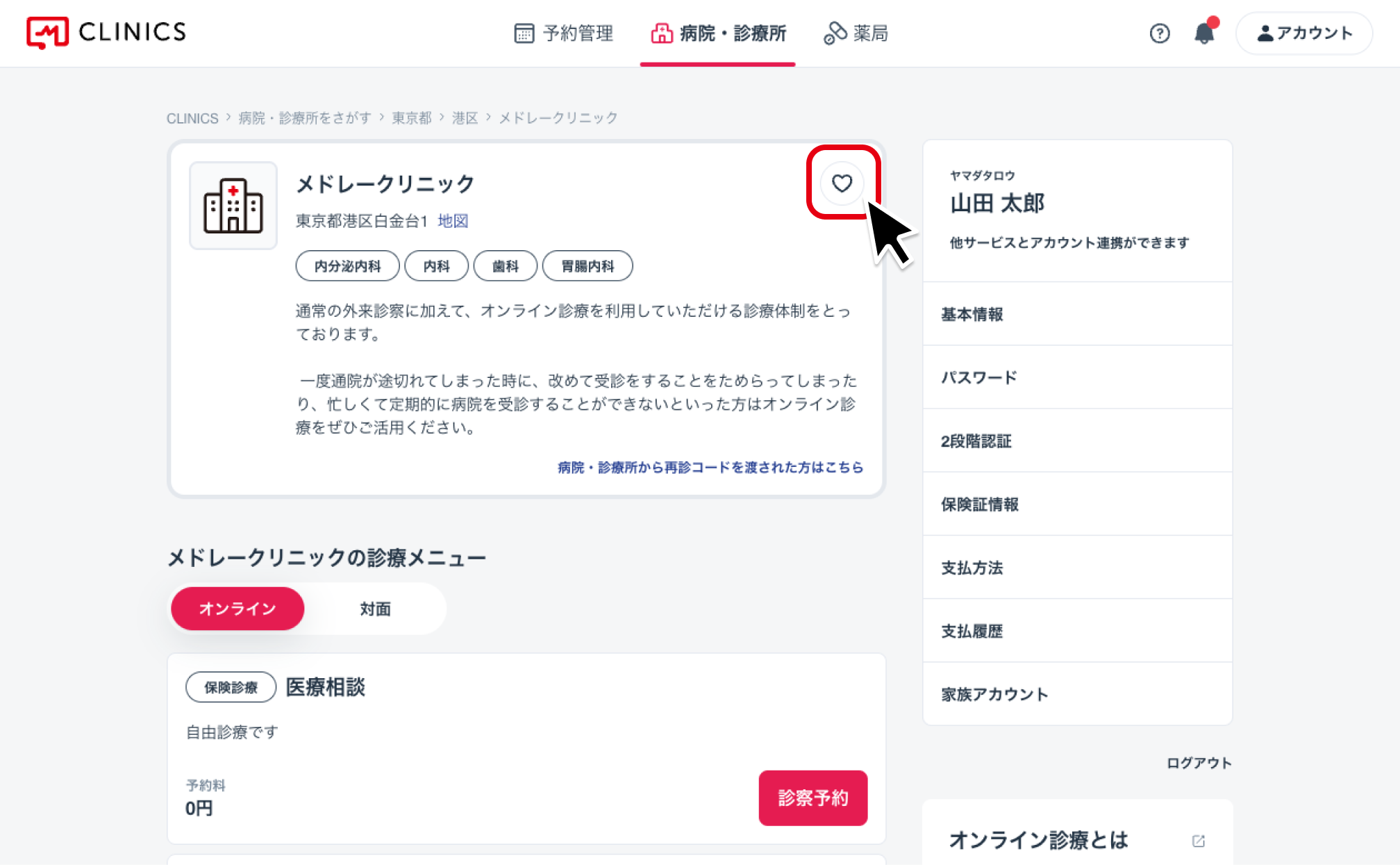Open 基本情報 in the account menu
The height and width of the screenshot is (865, 1400).
click(1078, 314)
